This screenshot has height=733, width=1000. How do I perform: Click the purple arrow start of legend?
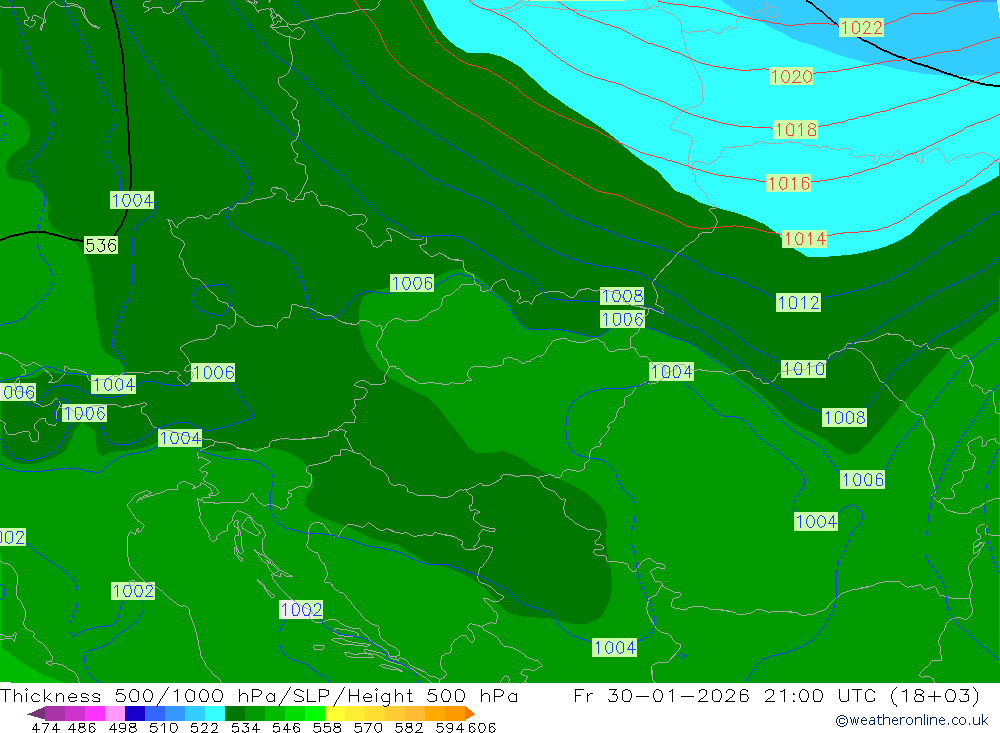[x=36, y=713]
